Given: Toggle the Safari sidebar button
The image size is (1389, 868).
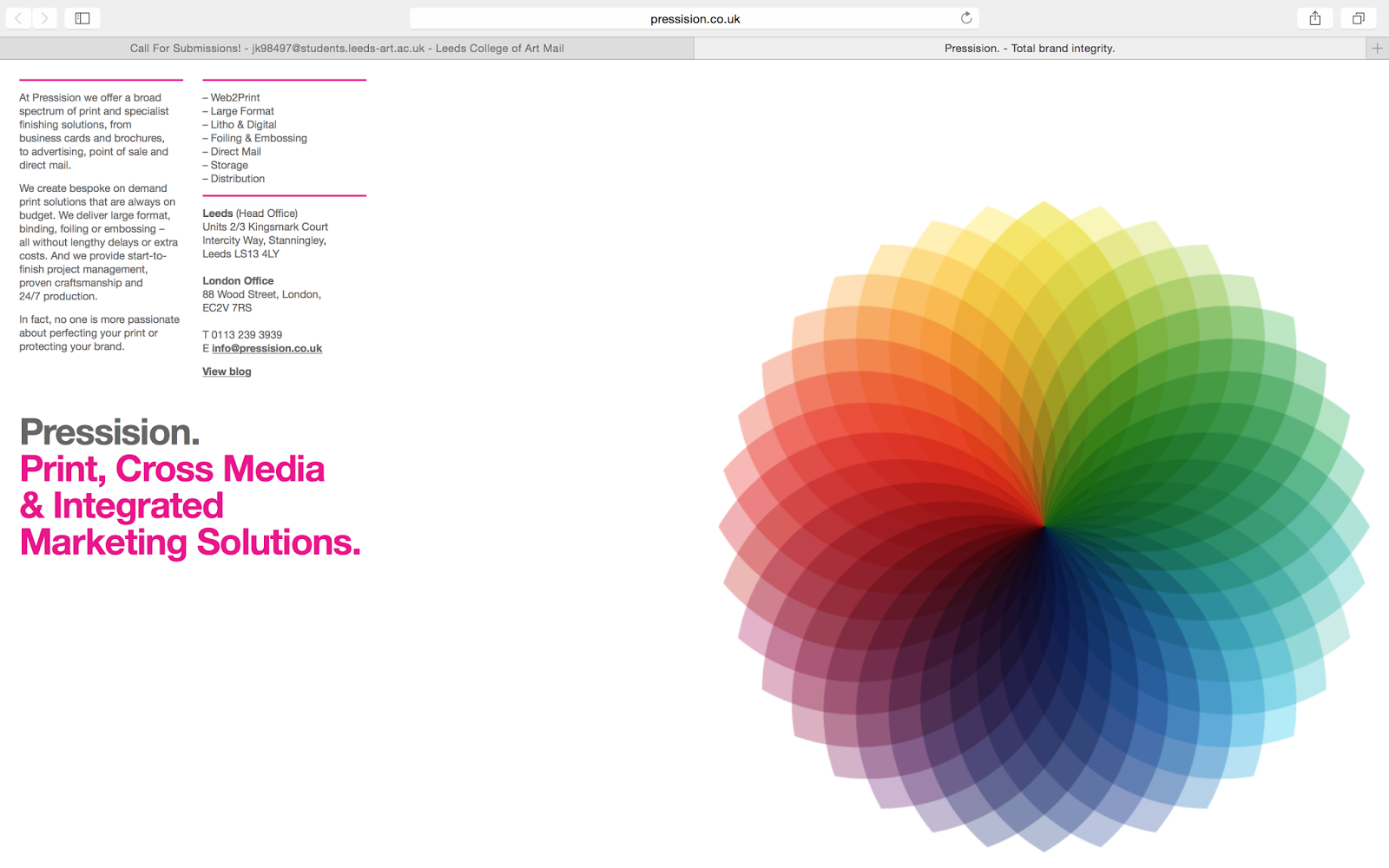Looking at the screenshot, I should [x=82, y=18].
